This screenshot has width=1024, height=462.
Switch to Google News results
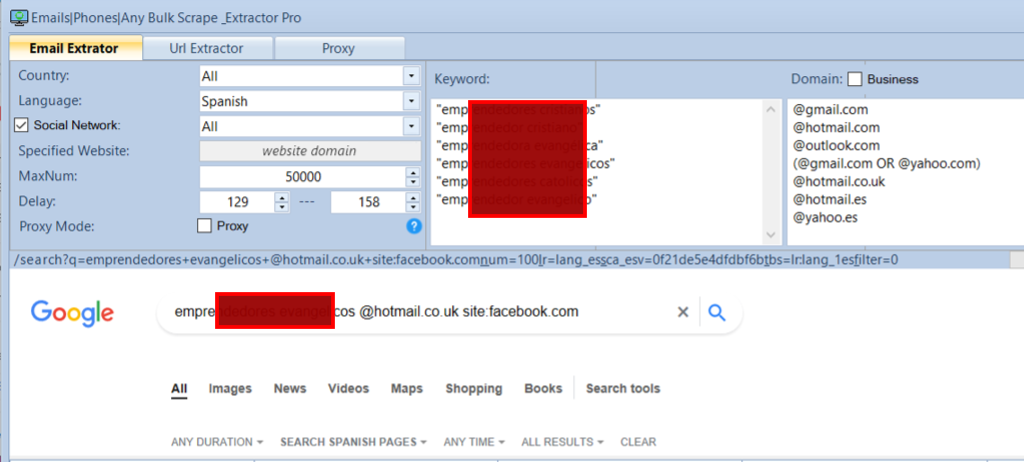(290, 389)
